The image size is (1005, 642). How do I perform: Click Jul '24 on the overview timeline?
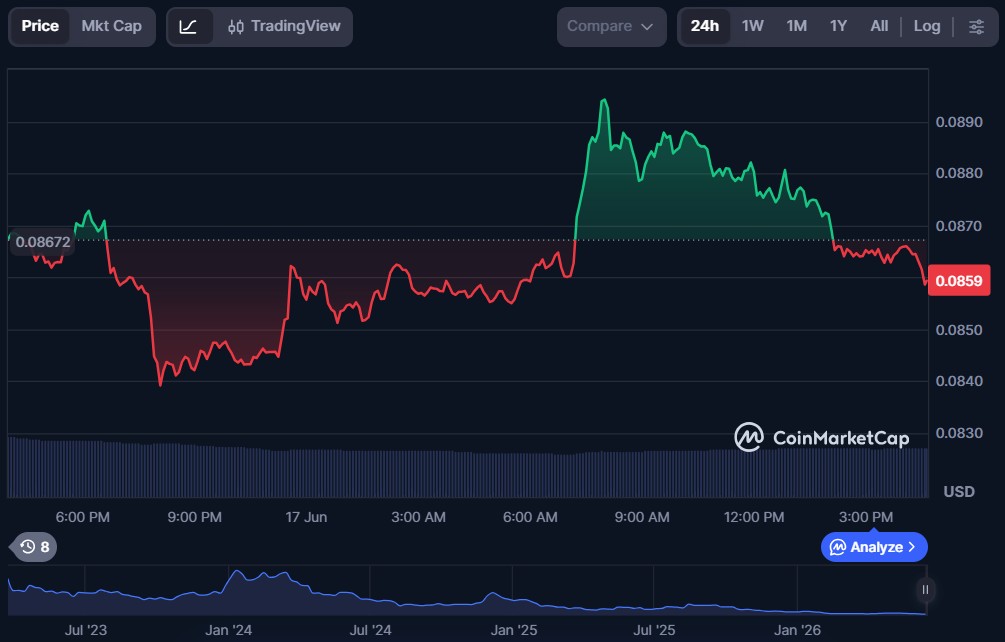[370, 630]
